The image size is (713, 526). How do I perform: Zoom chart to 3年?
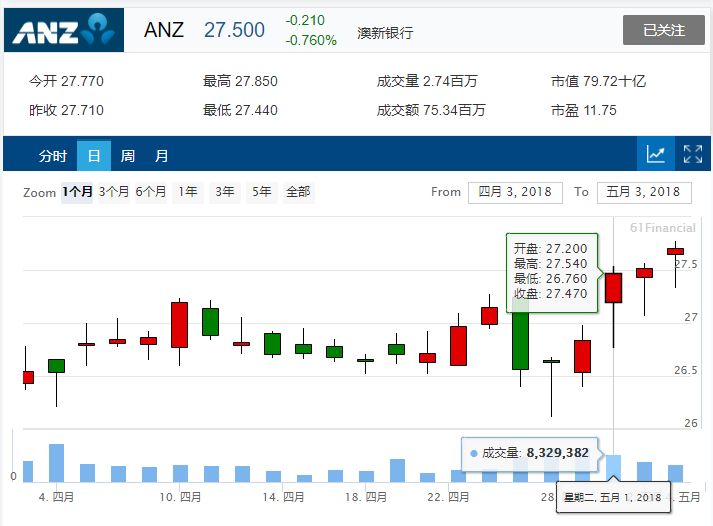tap(225, 192)
